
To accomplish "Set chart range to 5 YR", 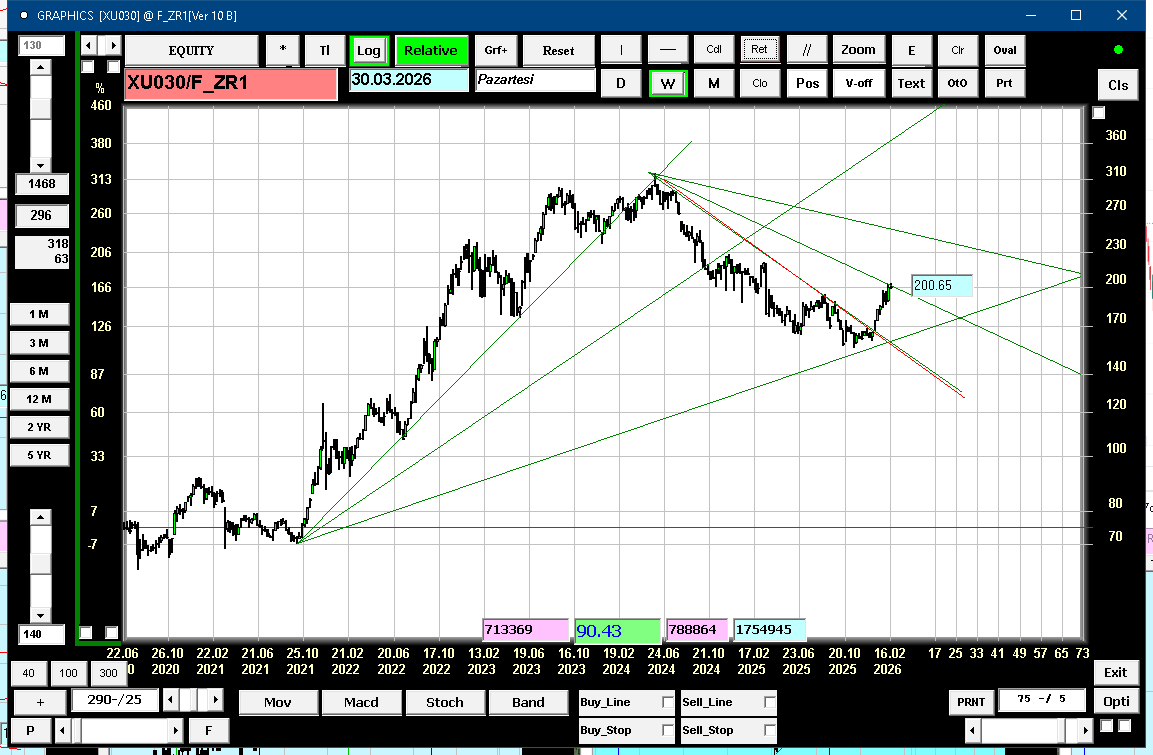I will [39, 455].
